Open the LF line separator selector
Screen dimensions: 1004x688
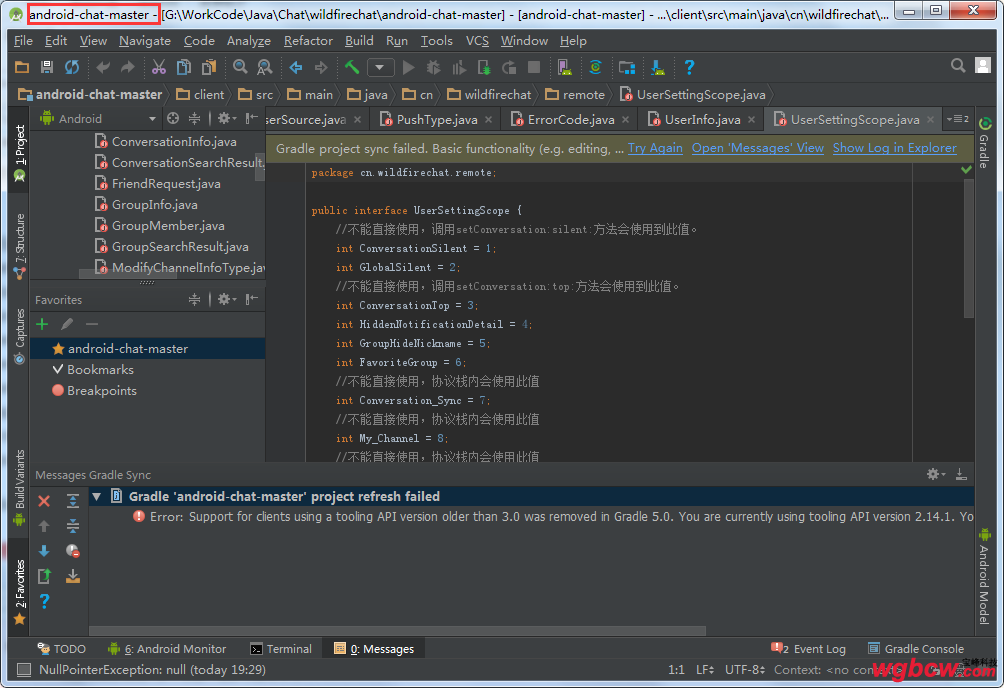point(704,669)
